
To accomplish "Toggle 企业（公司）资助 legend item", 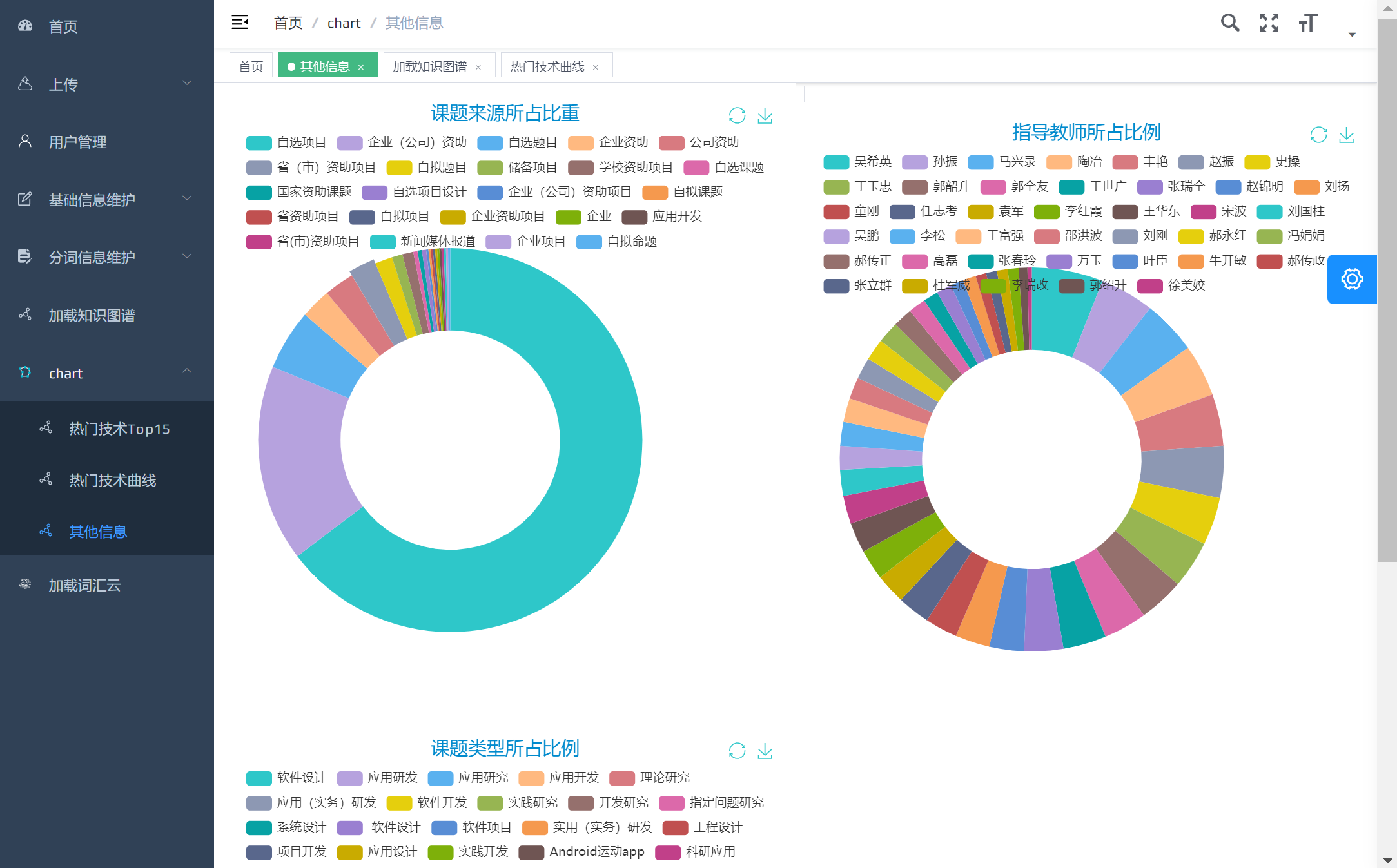I will coord(402,142).
